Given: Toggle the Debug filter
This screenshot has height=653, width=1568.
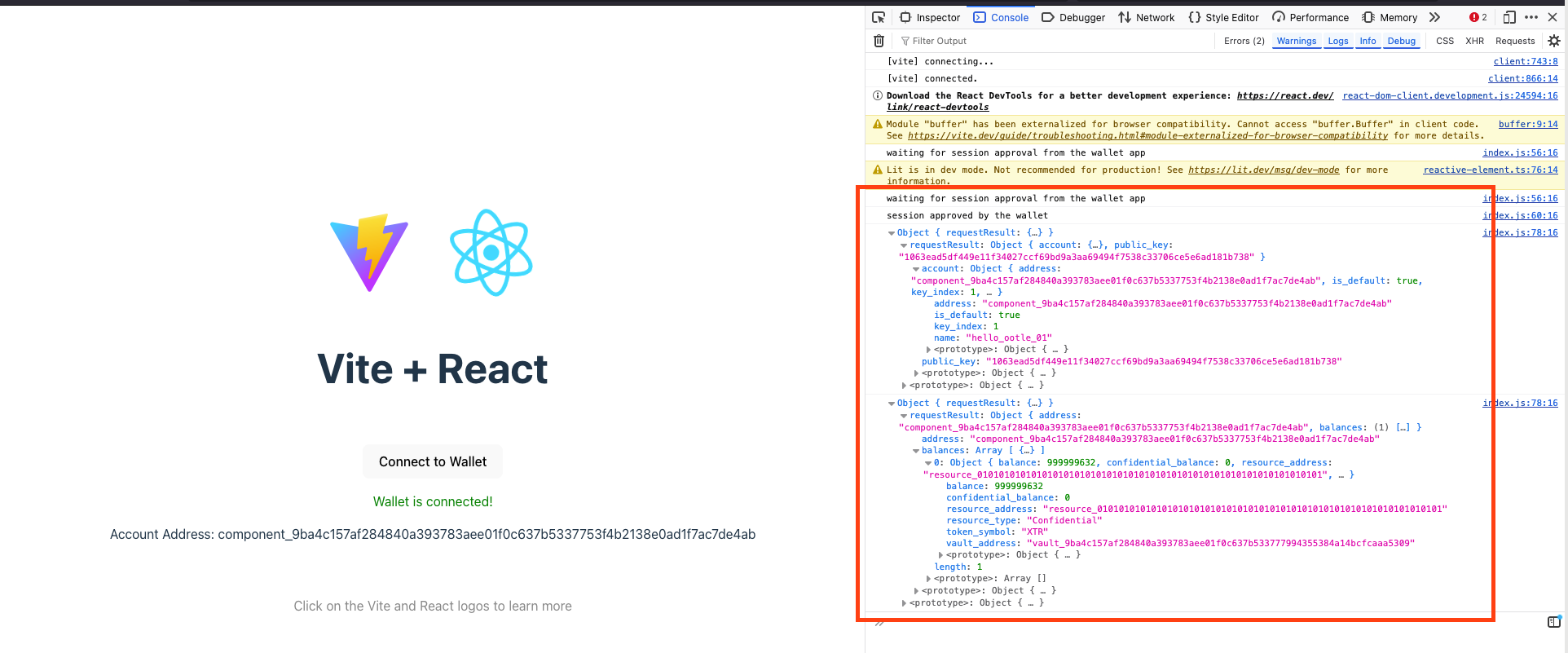Looking at the screenshot, I should point(1402,41).
